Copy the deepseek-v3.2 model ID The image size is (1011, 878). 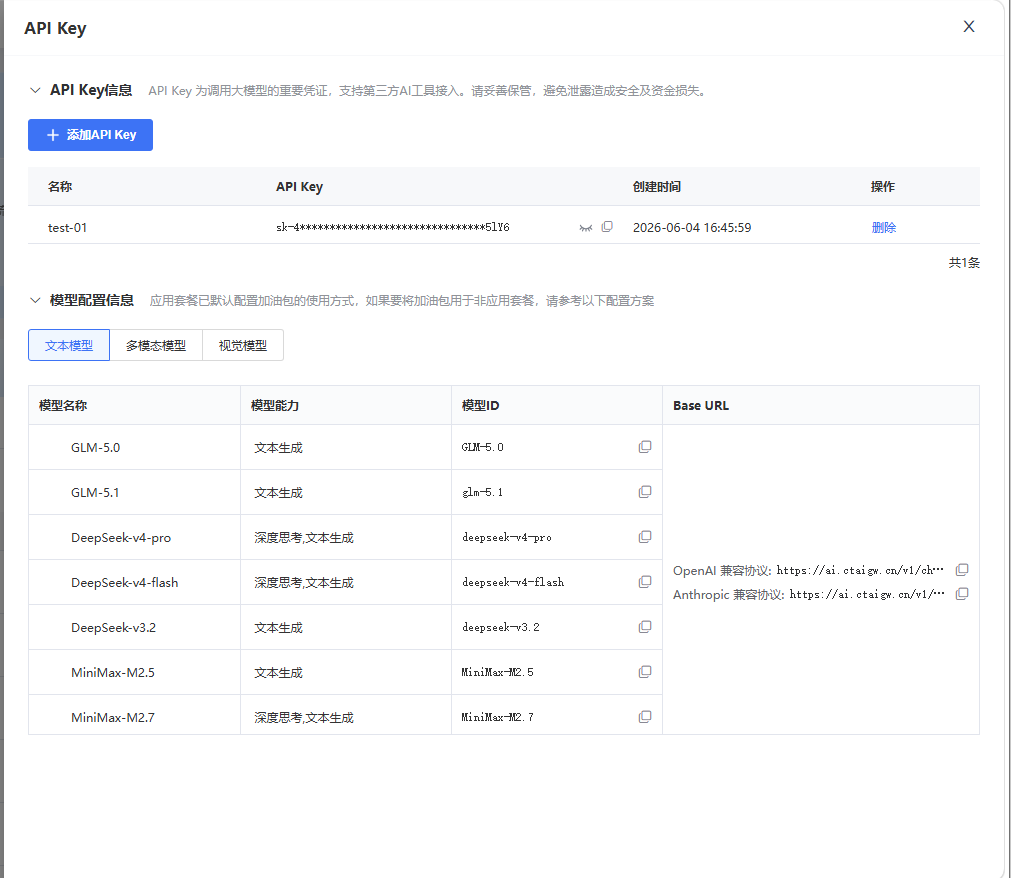tap(645, 627)
